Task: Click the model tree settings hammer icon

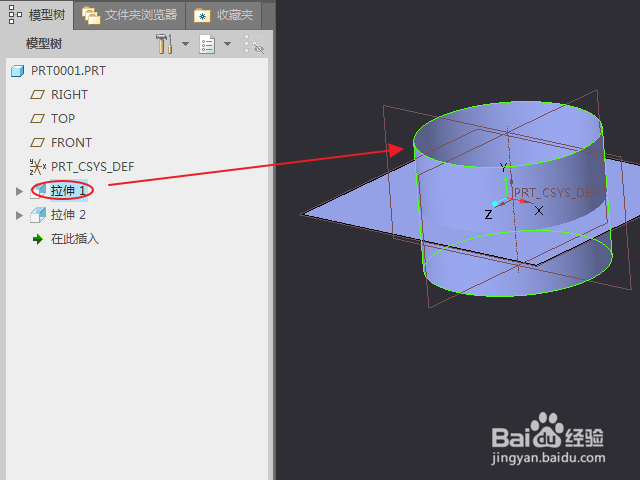Action: (x=164, y=44)
